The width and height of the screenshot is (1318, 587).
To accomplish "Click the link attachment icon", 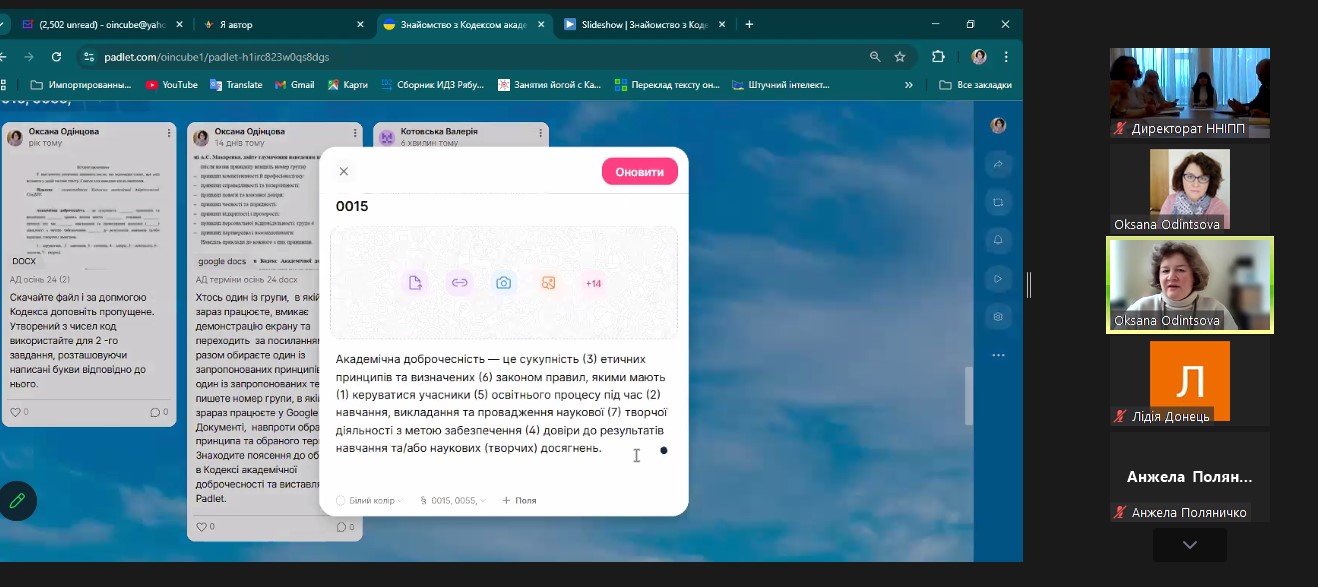I will 459,283.
